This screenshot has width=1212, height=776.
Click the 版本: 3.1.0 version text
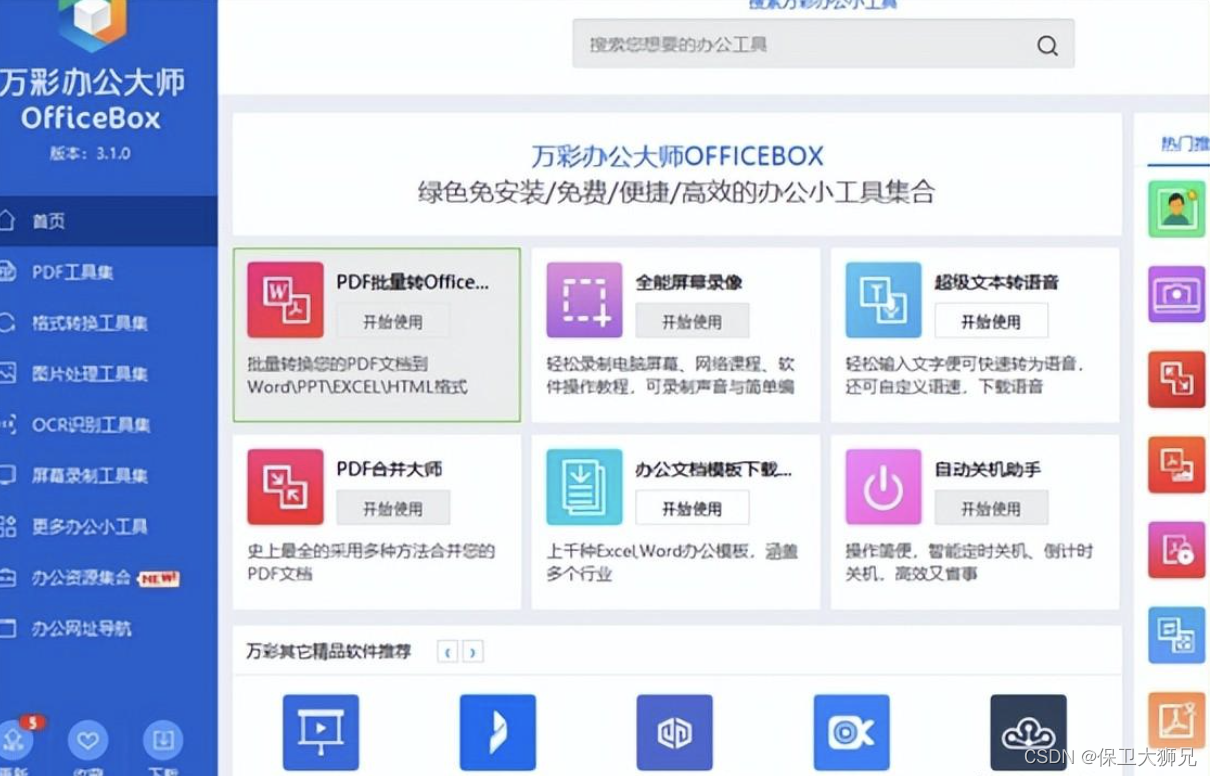click(90, 153)
